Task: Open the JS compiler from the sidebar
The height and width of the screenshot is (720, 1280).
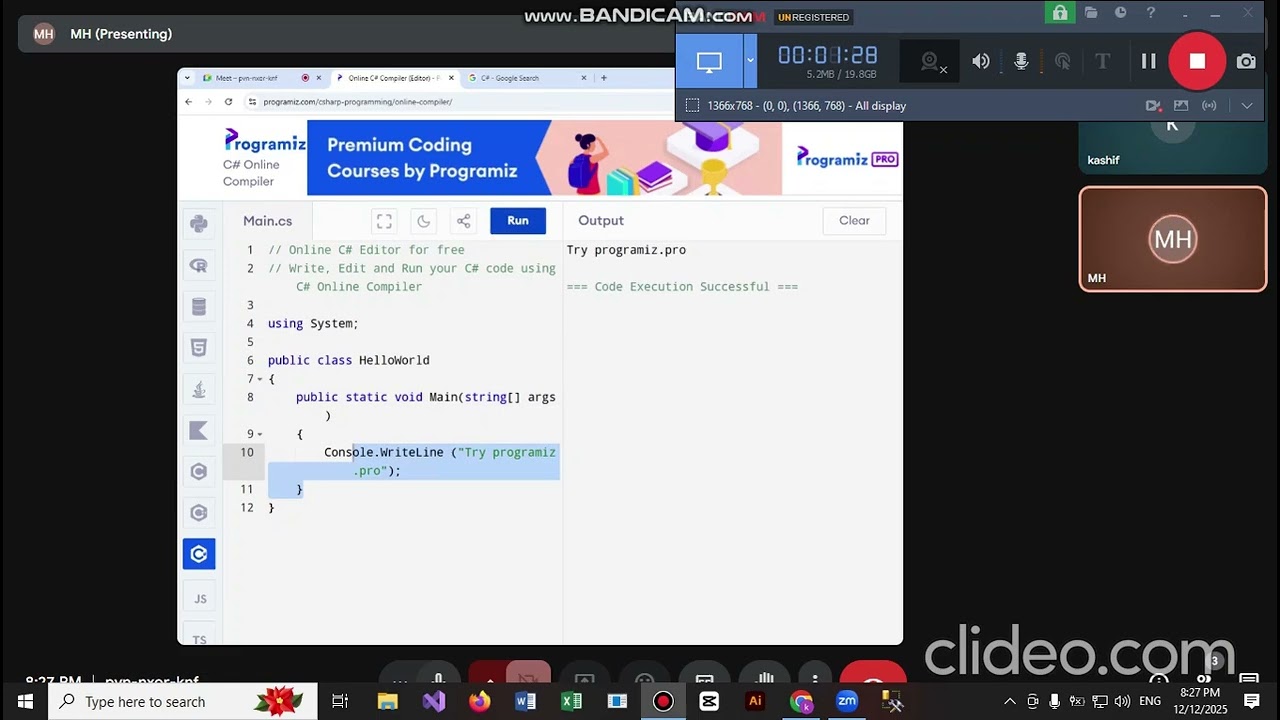Action: tap(199, 599)
